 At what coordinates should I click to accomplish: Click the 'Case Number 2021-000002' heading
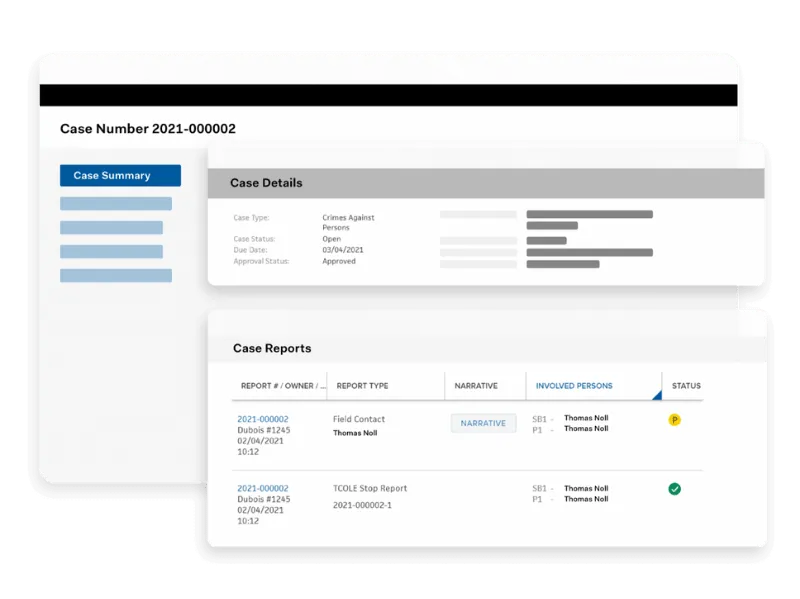click(x=148, y=129)
